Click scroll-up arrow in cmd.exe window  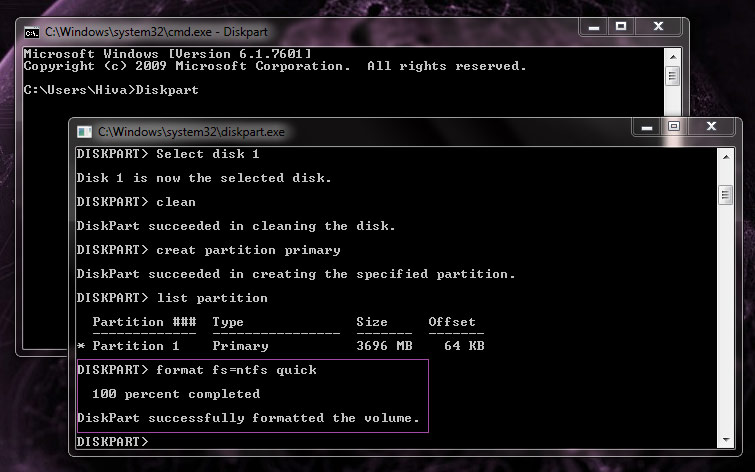point(673,55)
